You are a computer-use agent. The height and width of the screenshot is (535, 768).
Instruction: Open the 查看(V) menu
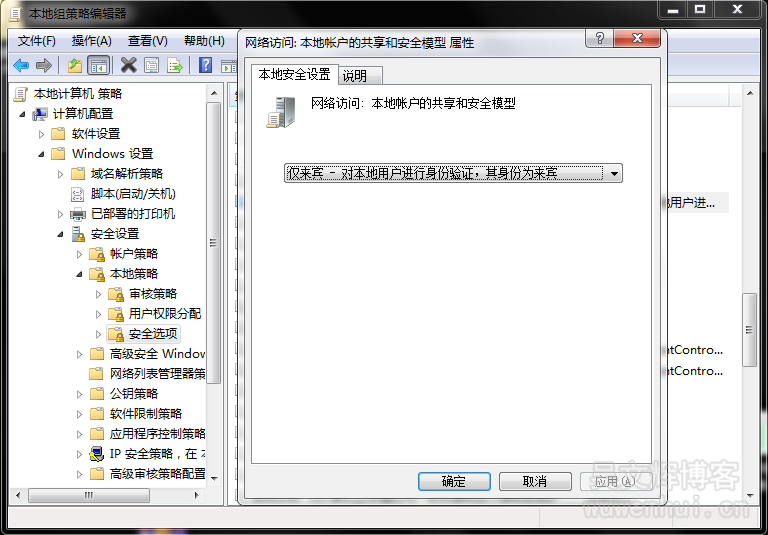(x=147, y=40)
